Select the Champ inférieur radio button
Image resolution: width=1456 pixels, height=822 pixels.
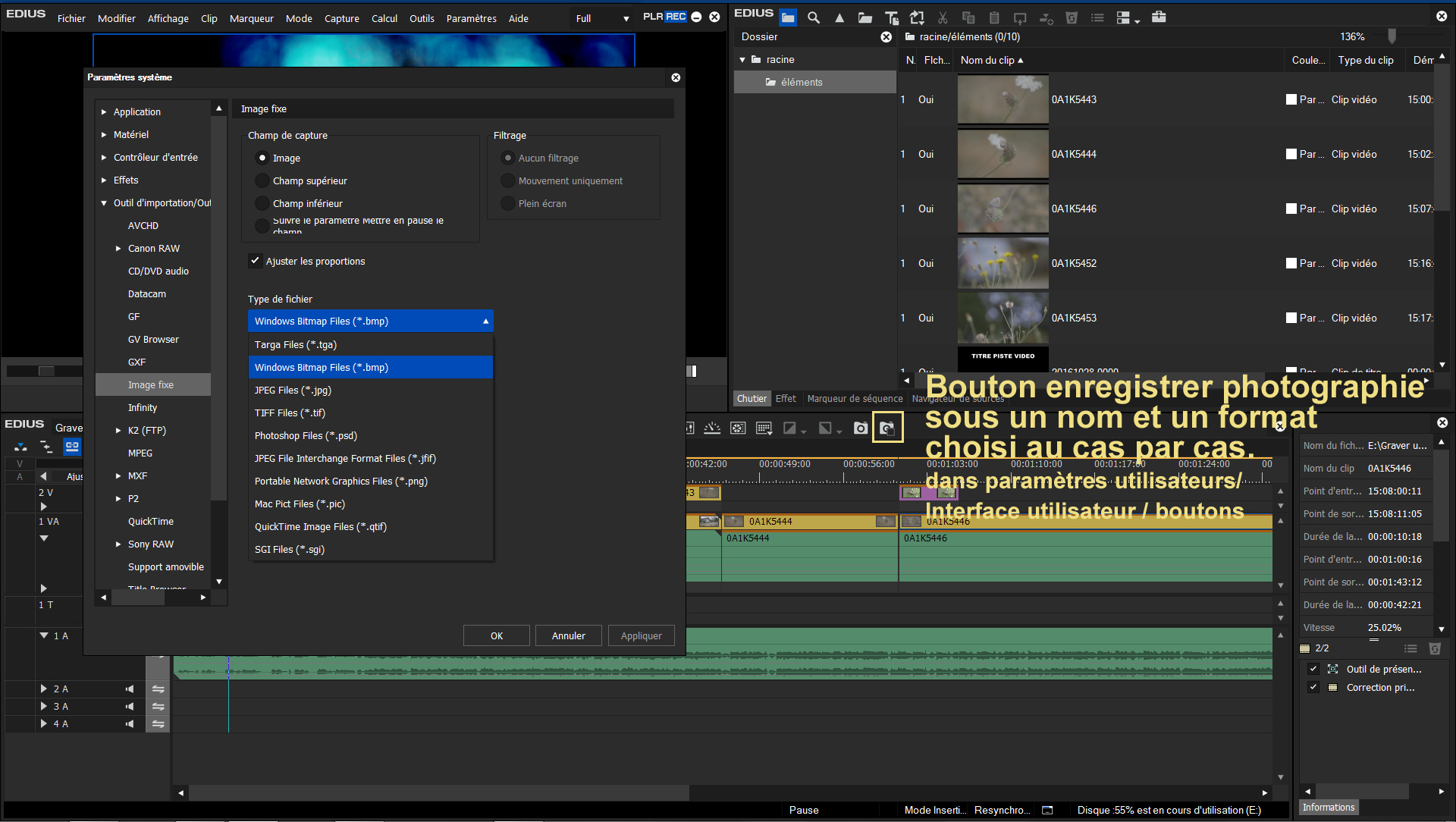[262, 203]
